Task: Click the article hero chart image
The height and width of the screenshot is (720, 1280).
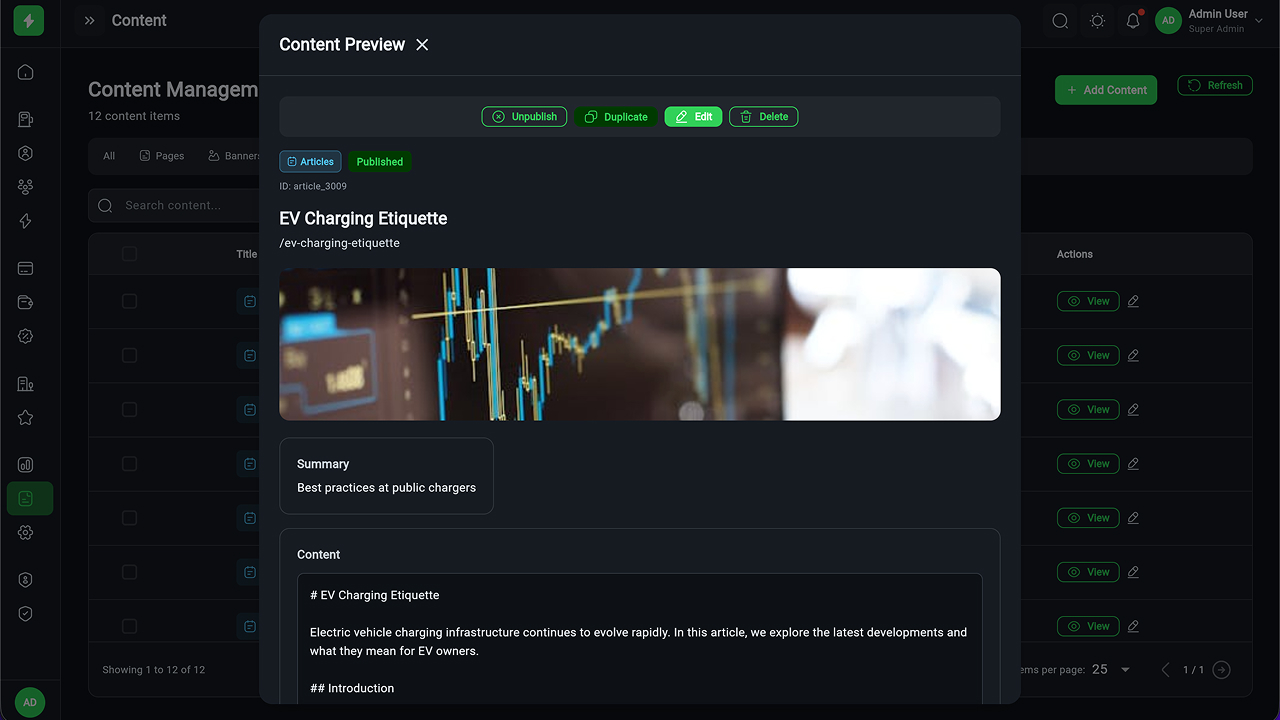Action: click(640, 344)
